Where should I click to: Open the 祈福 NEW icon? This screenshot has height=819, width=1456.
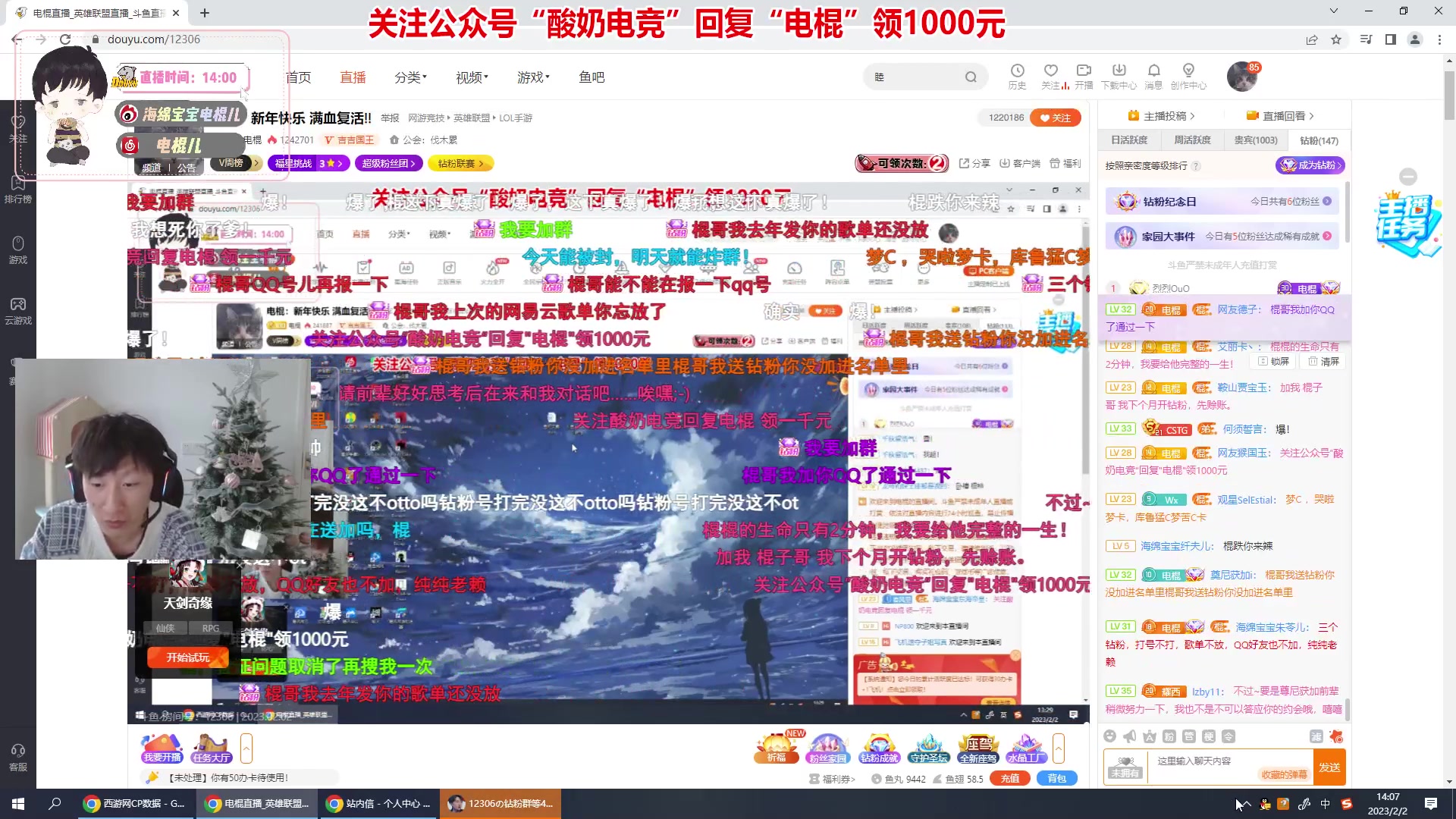click(777, 748)
